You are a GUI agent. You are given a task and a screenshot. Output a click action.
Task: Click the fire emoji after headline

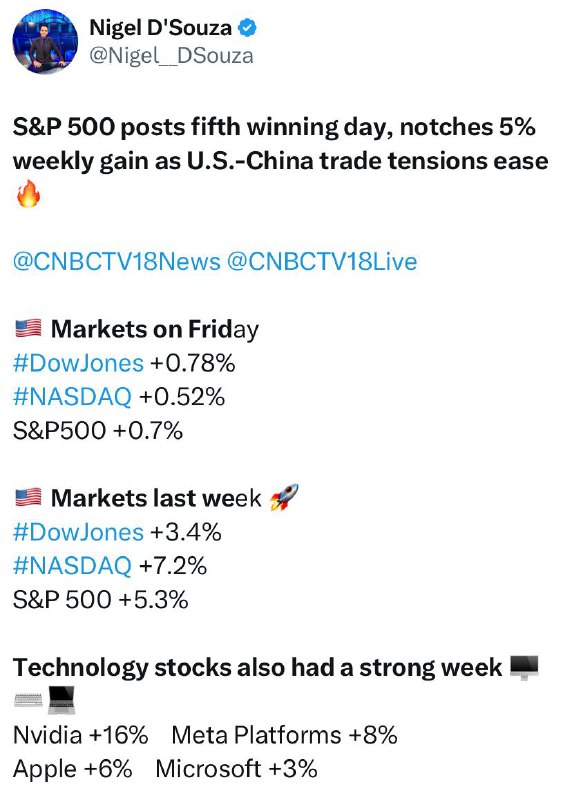coord(28,193)
